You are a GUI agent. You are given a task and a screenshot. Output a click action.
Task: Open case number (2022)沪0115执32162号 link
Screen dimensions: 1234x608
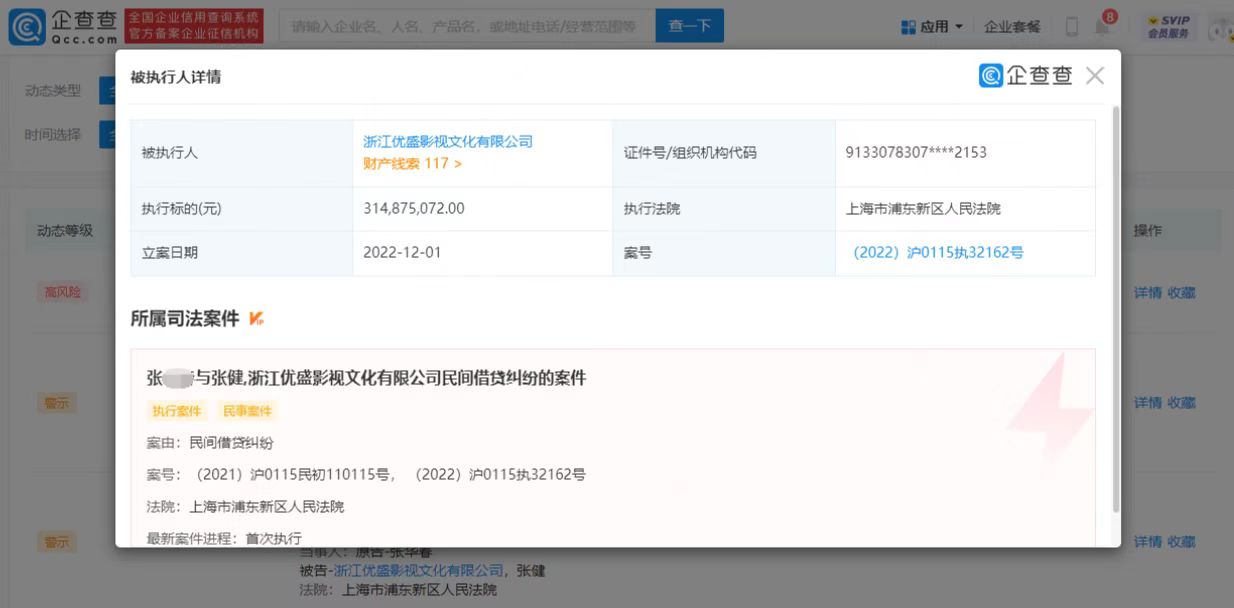tap(937, 253)
